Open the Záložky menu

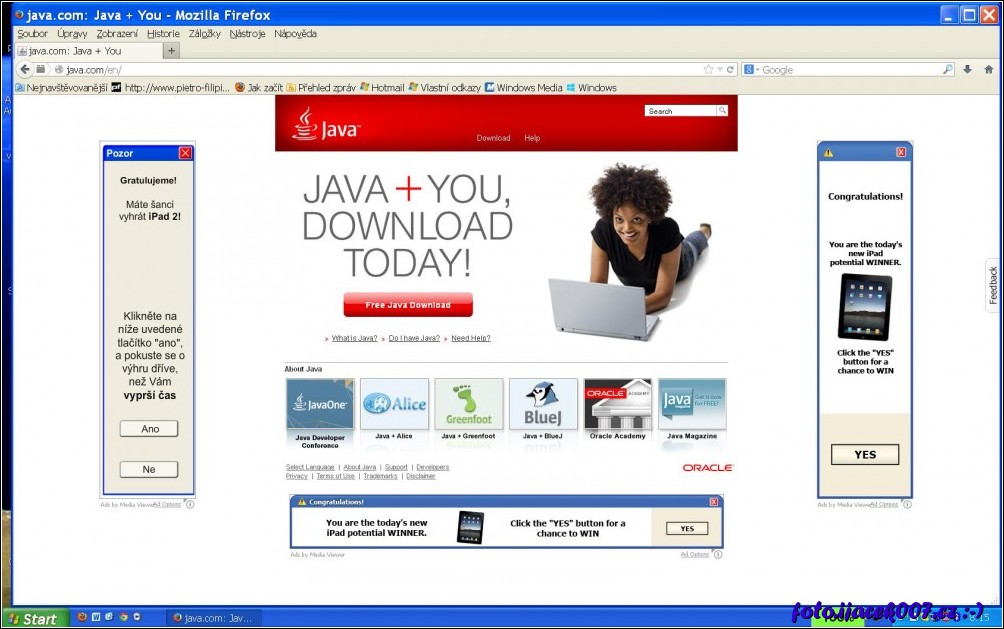204,34
